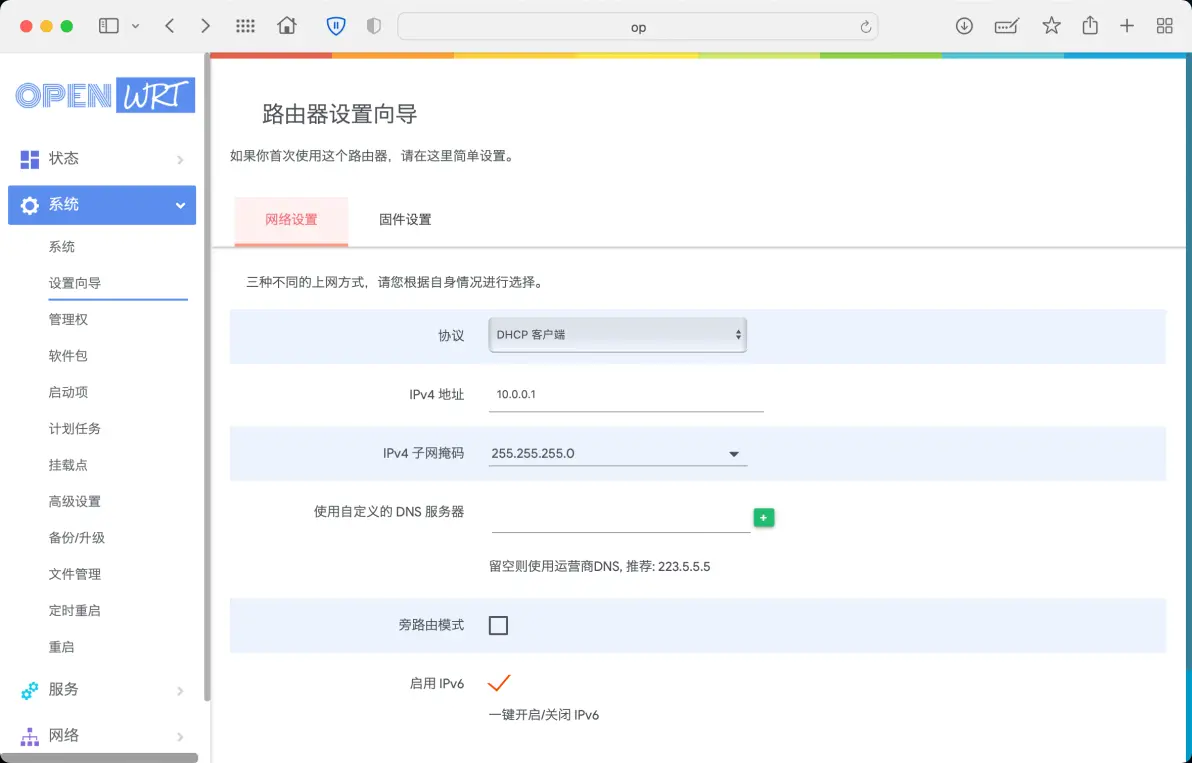Open 管理权 in sidebar
The width and height of the screenshot is (1192, 763).
pyautogui.click(x=68, y=320)
